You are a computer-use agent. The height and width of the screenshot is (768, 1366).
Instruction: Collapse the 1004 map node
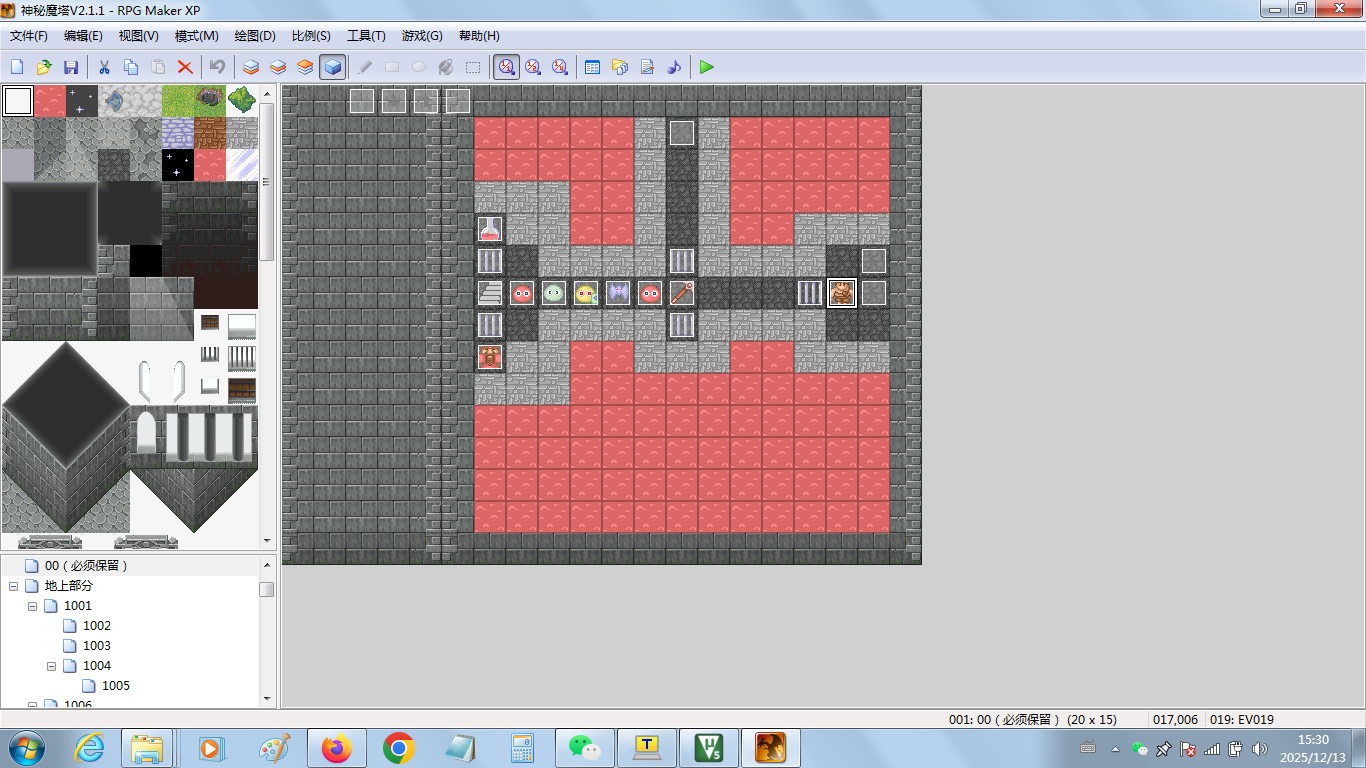point(52,666)
